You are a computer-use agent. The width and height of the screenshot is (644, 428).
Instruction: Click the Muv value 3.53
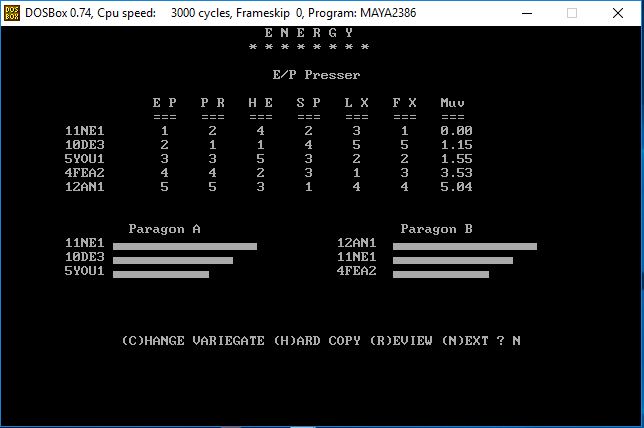click(456, 173)
